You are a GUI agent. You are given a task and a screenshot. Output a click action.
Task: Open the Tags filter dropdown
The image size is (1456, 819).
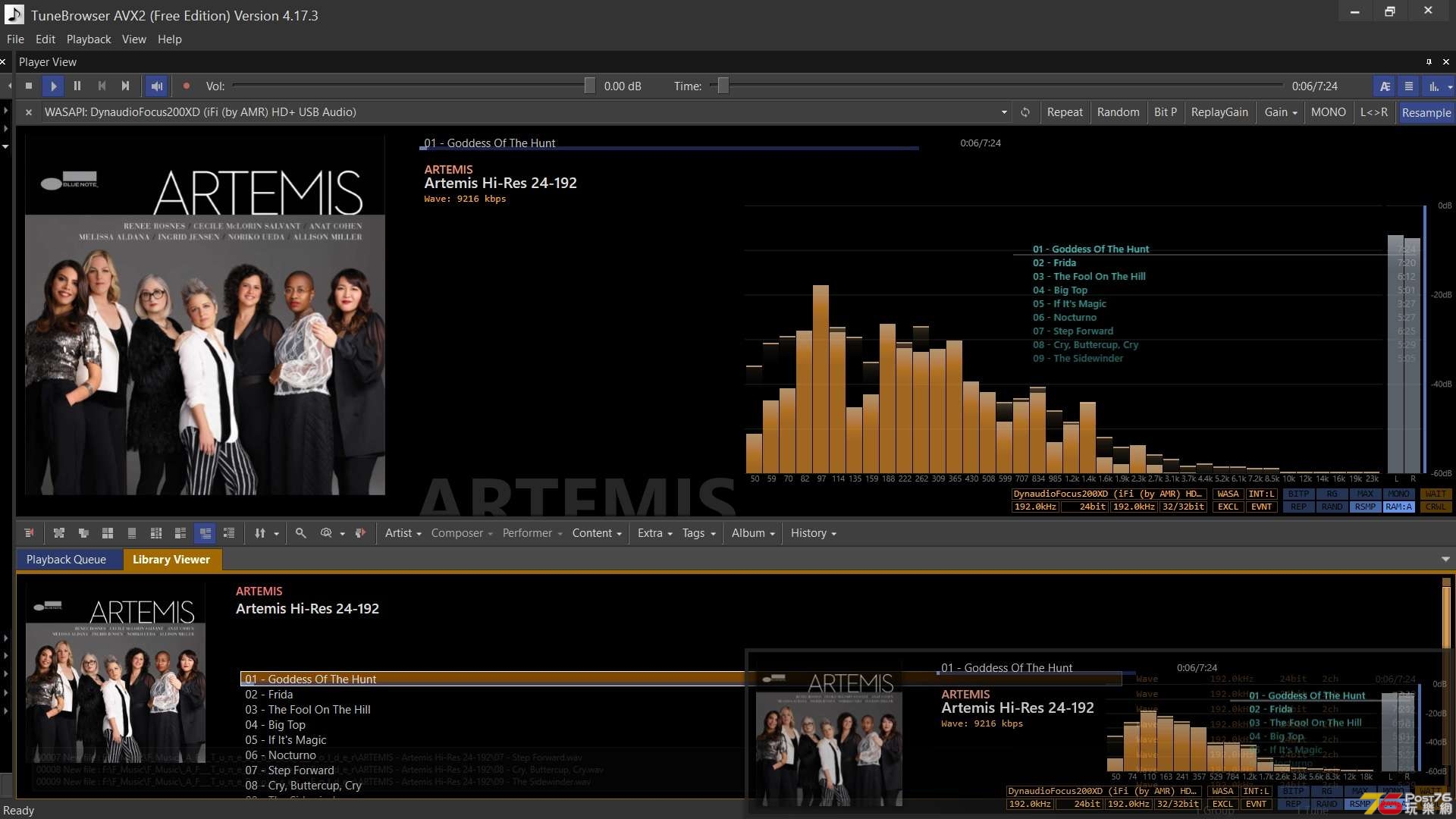[698, 533]
